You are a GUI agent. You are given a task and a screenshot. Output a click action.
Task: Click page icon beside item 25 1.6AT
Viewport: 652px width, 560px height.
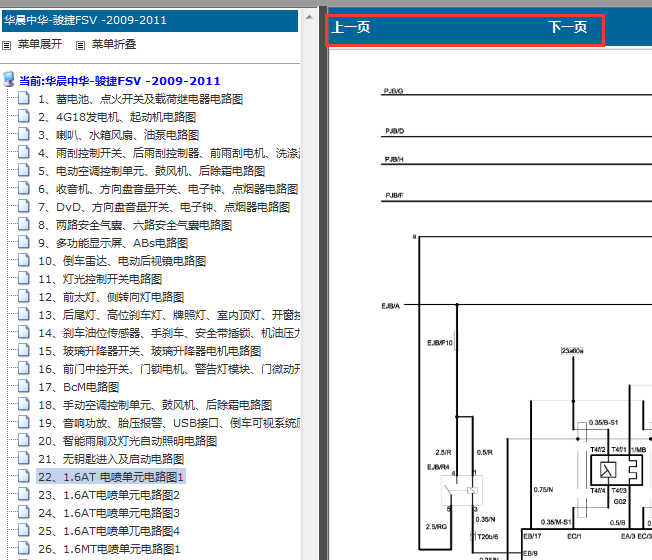coord(24,530)
